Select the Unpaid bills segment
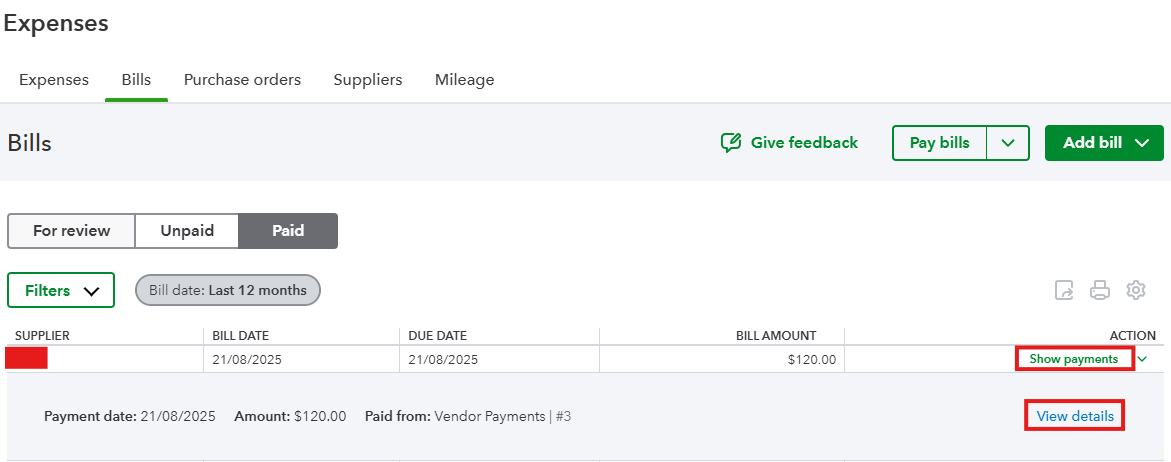The image size is (1171, 462). 187,231
